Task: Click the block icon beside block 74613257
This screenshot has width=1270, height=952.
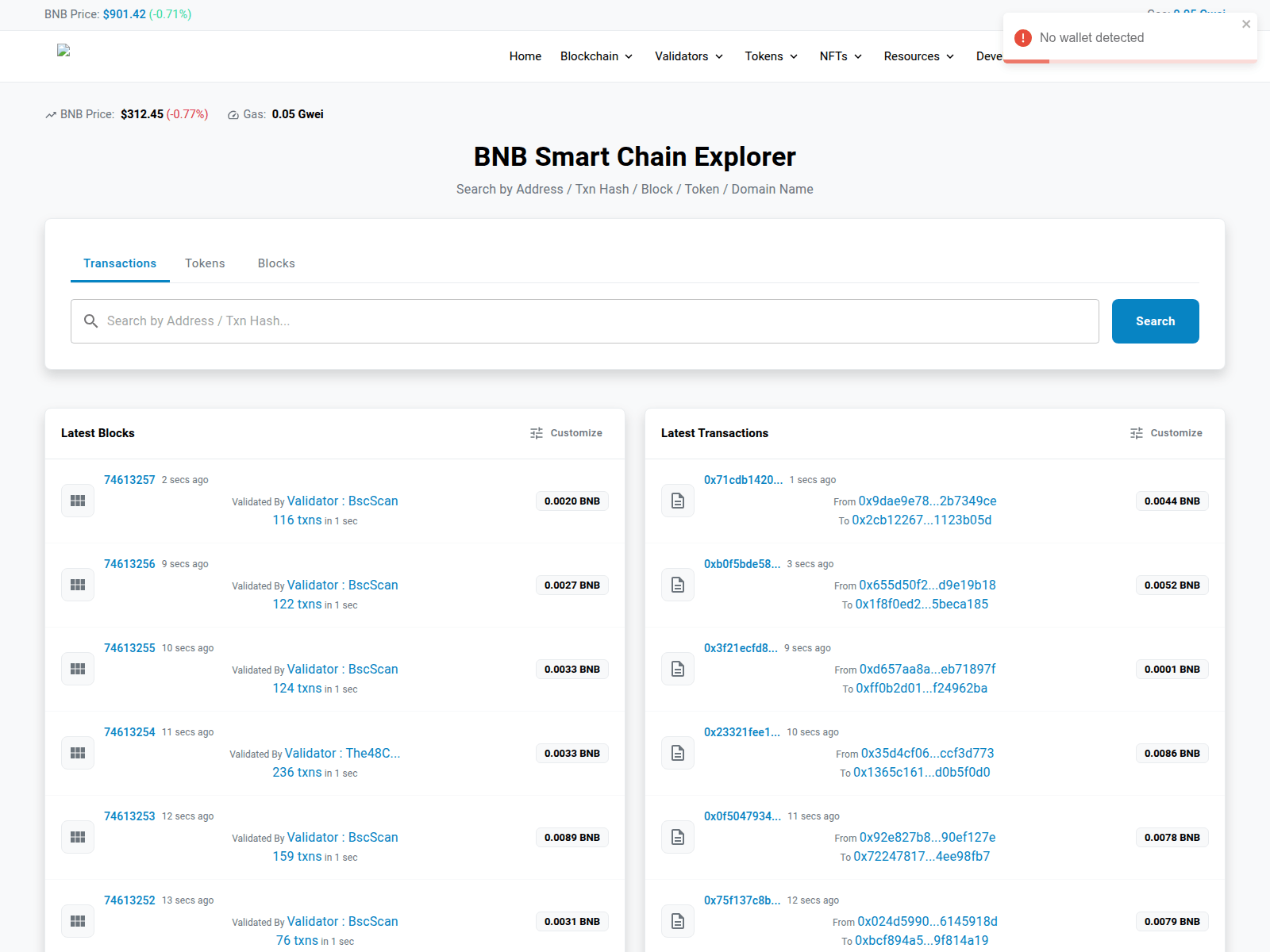Action: tap(78, 501)
